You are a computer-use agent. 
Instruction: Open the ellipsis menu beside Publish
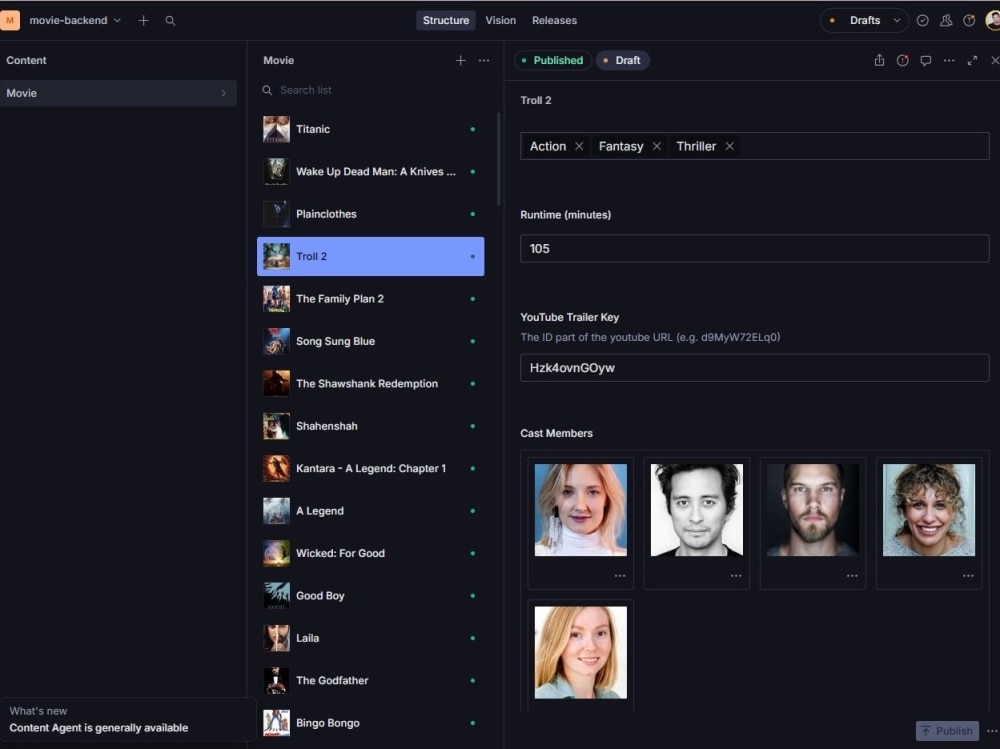click(x=992, y=730)
